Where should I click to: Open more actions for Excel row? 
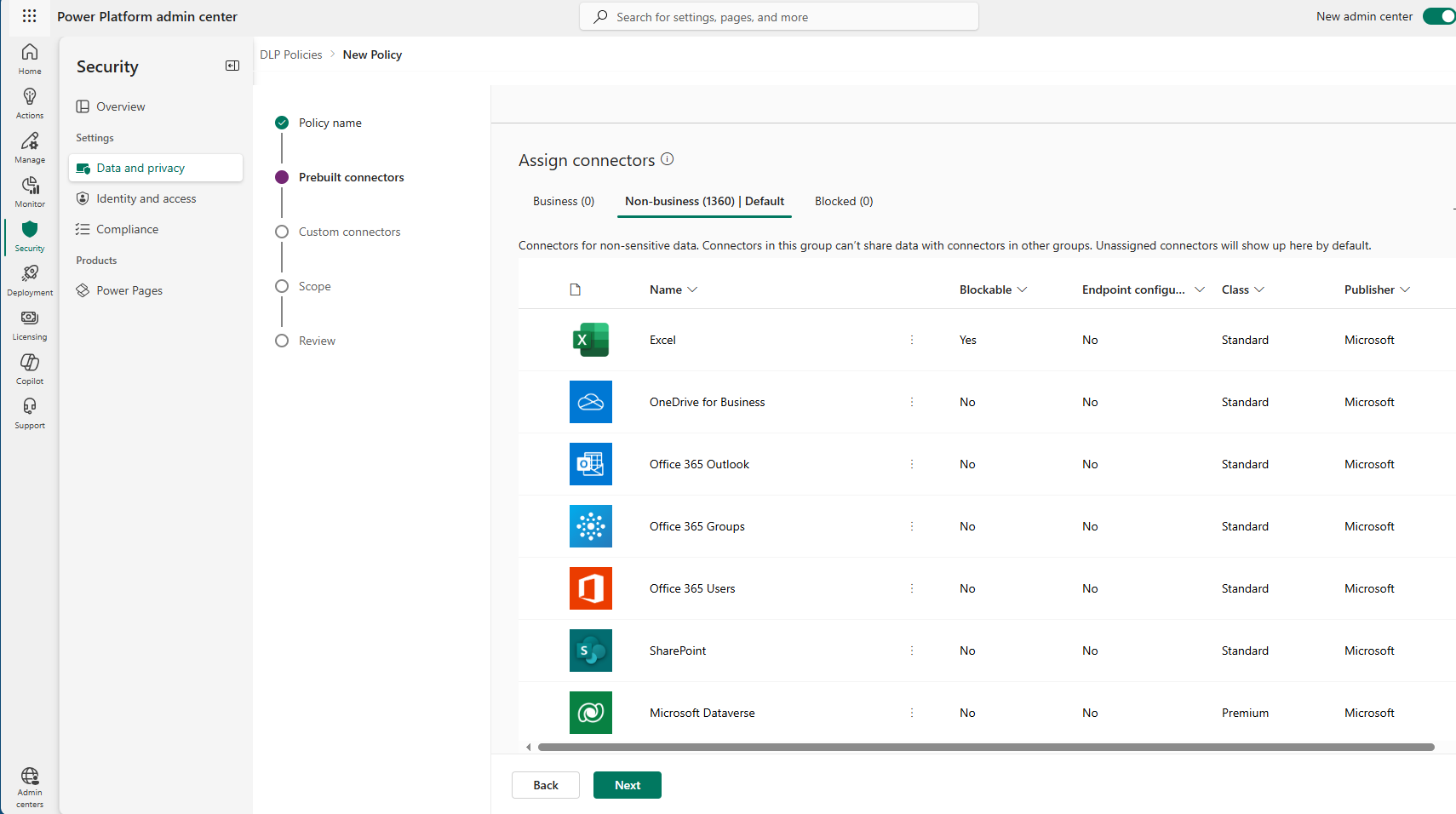912,340
